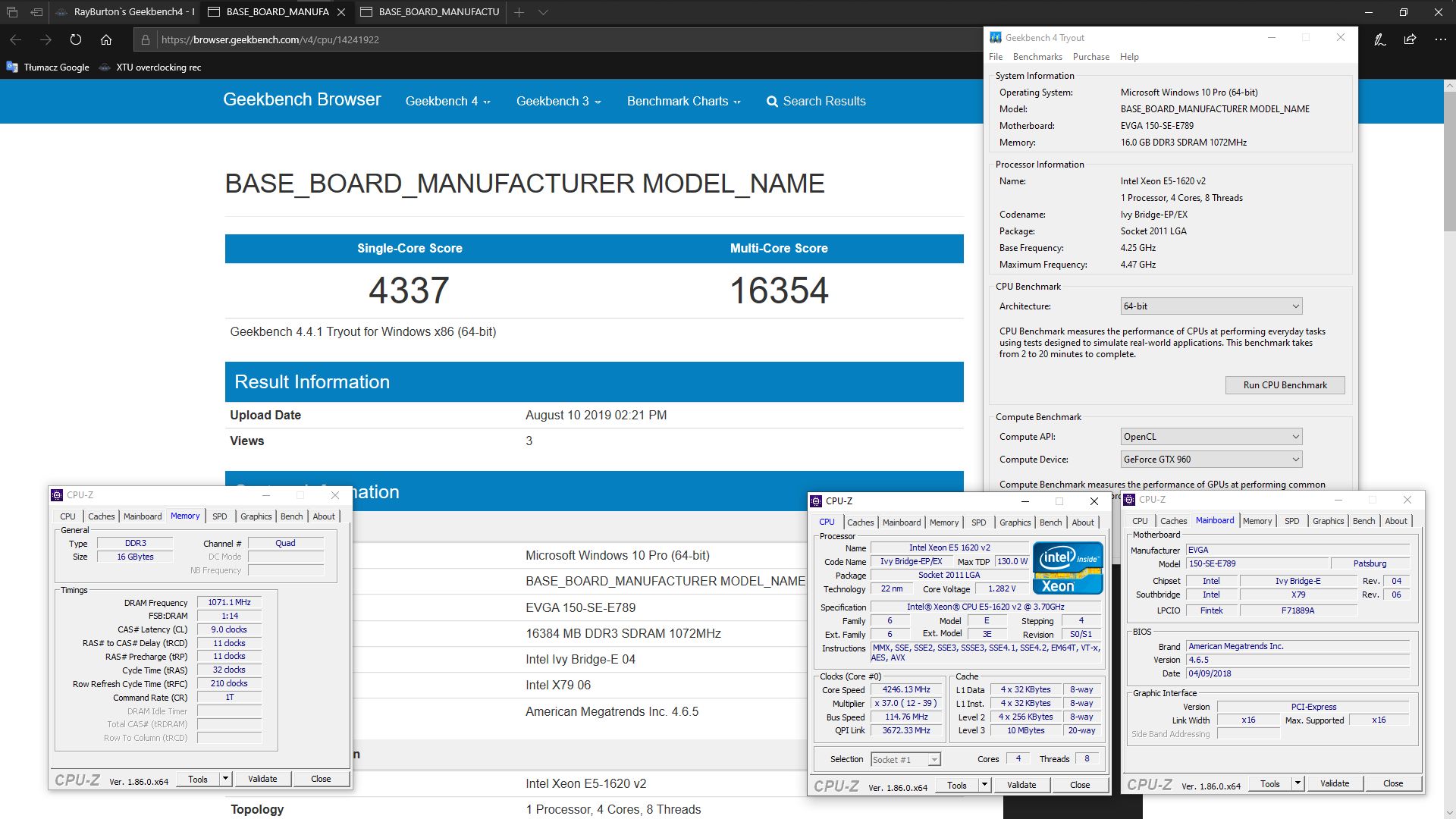Open the Socket #1 selection dropdown
The image size is (1456, 819).
[x=905, y=759]
